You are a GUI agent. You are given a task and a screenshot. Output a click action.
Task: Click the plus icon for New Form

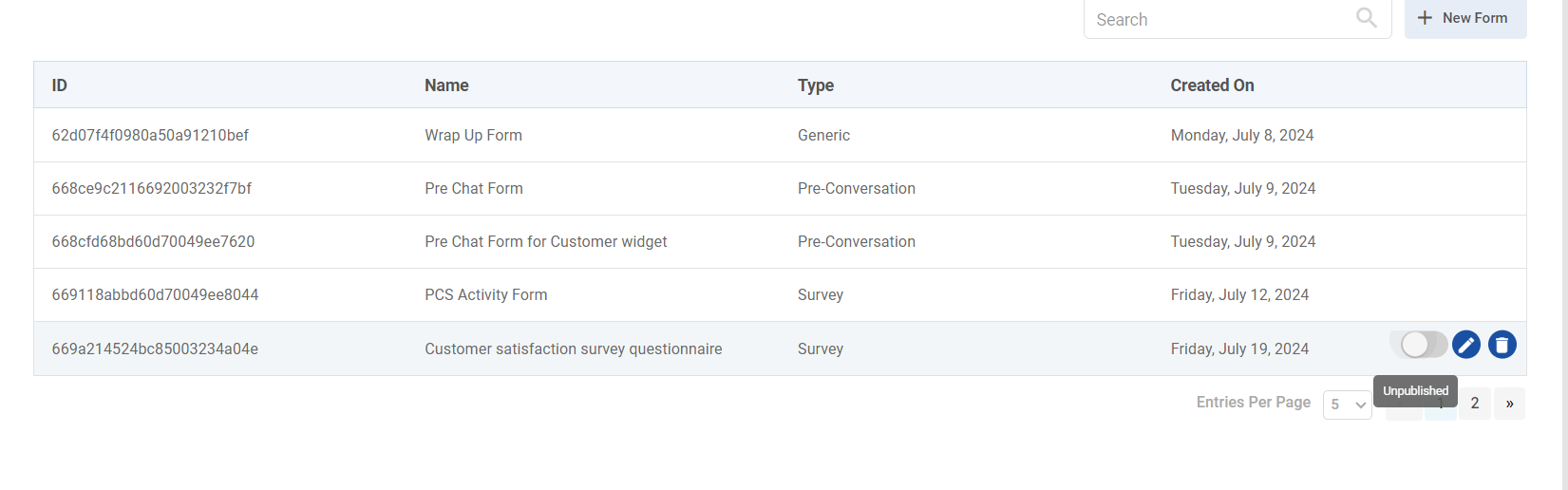(1425, 18)
